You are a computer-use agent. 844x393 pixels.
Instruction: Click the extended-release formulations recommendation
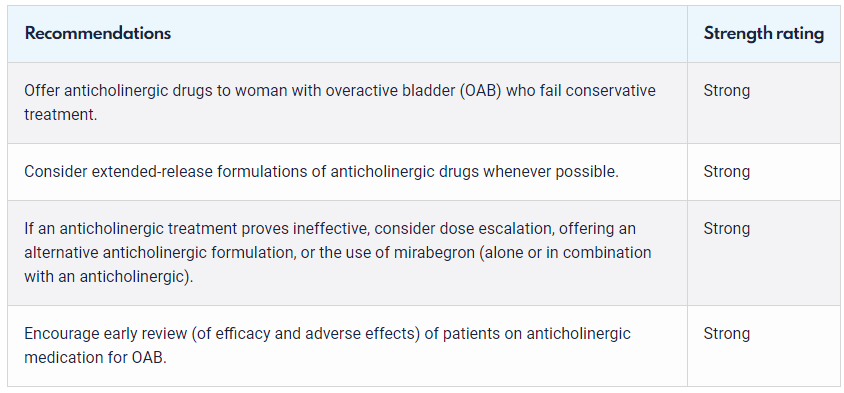321,172
